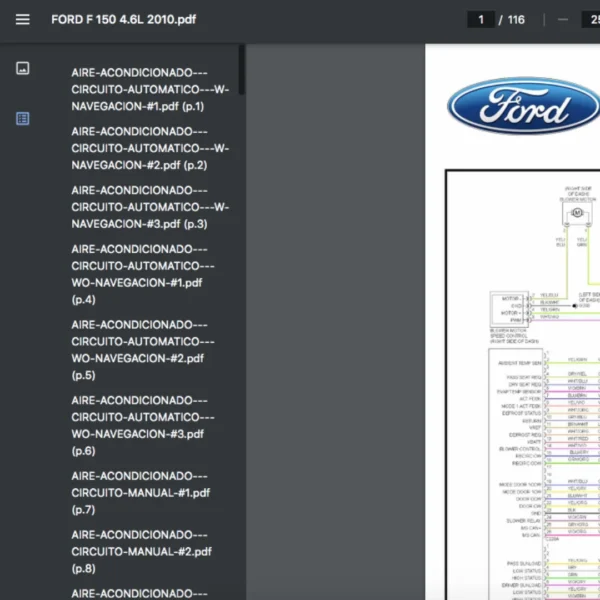The width and height of the screenshot is (600, 600).
Task: Select WO-NAVEGACION-#1.pdf (p.4) in outline
Action: 143,274
